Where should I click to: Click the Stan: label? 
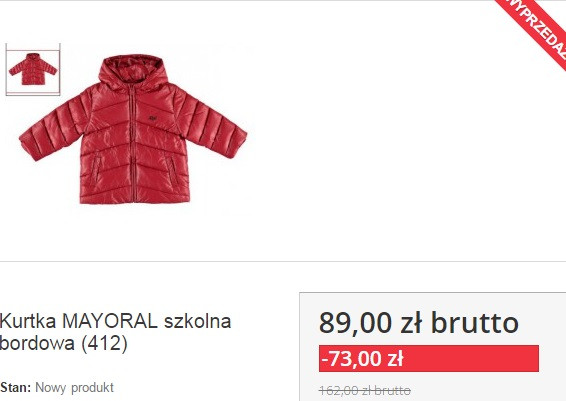pos(16,388)
